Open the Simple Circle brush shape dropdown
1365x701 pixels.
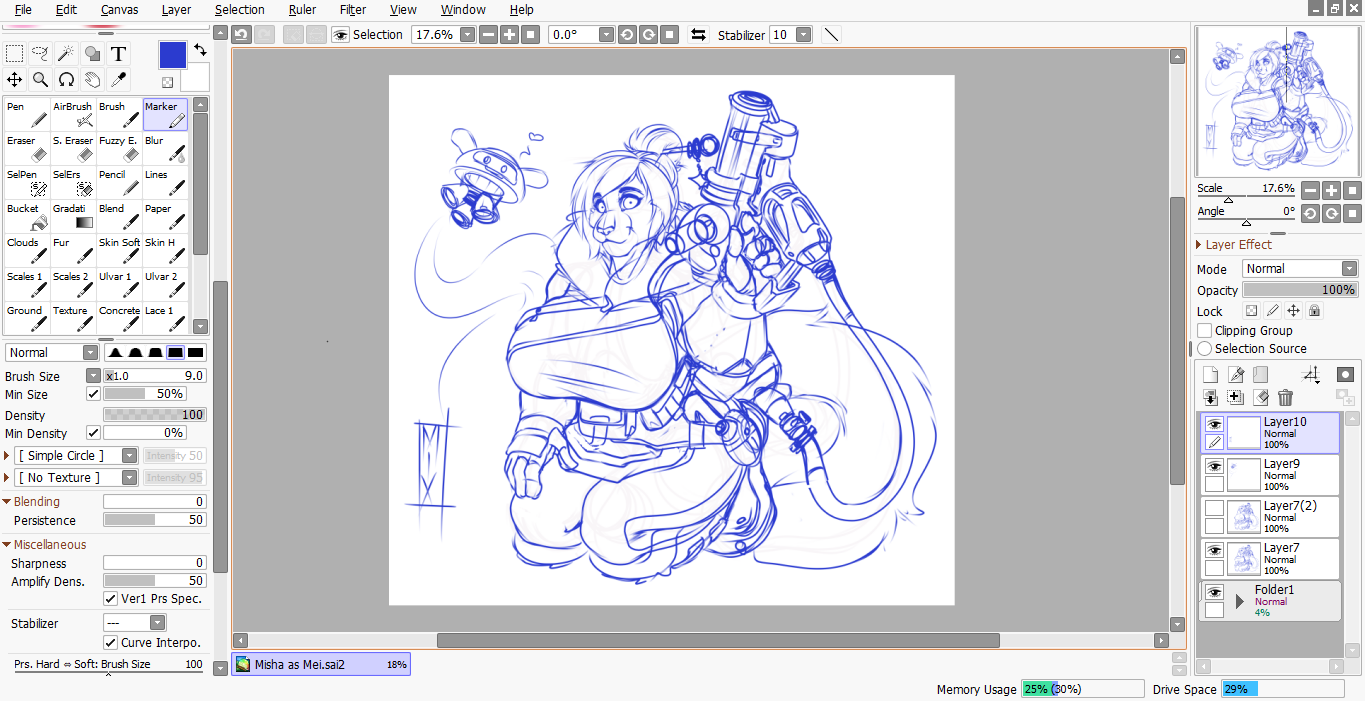(76, 455)
